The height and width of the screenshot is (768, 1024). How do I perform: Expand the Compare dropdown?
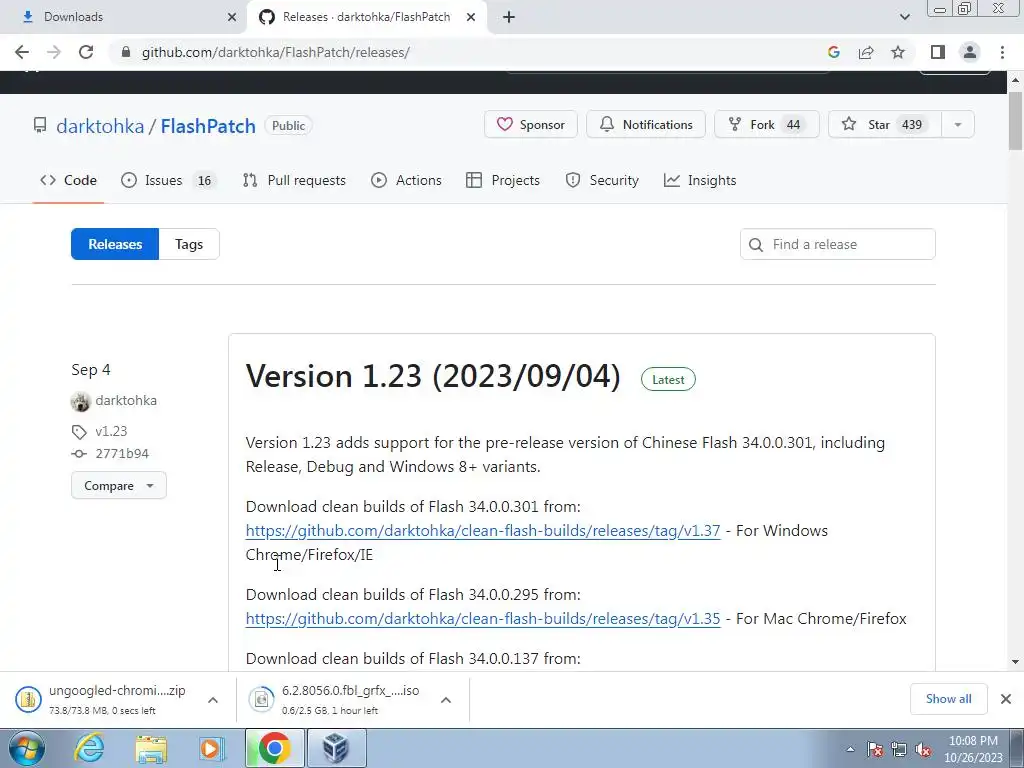coord(119,485)
